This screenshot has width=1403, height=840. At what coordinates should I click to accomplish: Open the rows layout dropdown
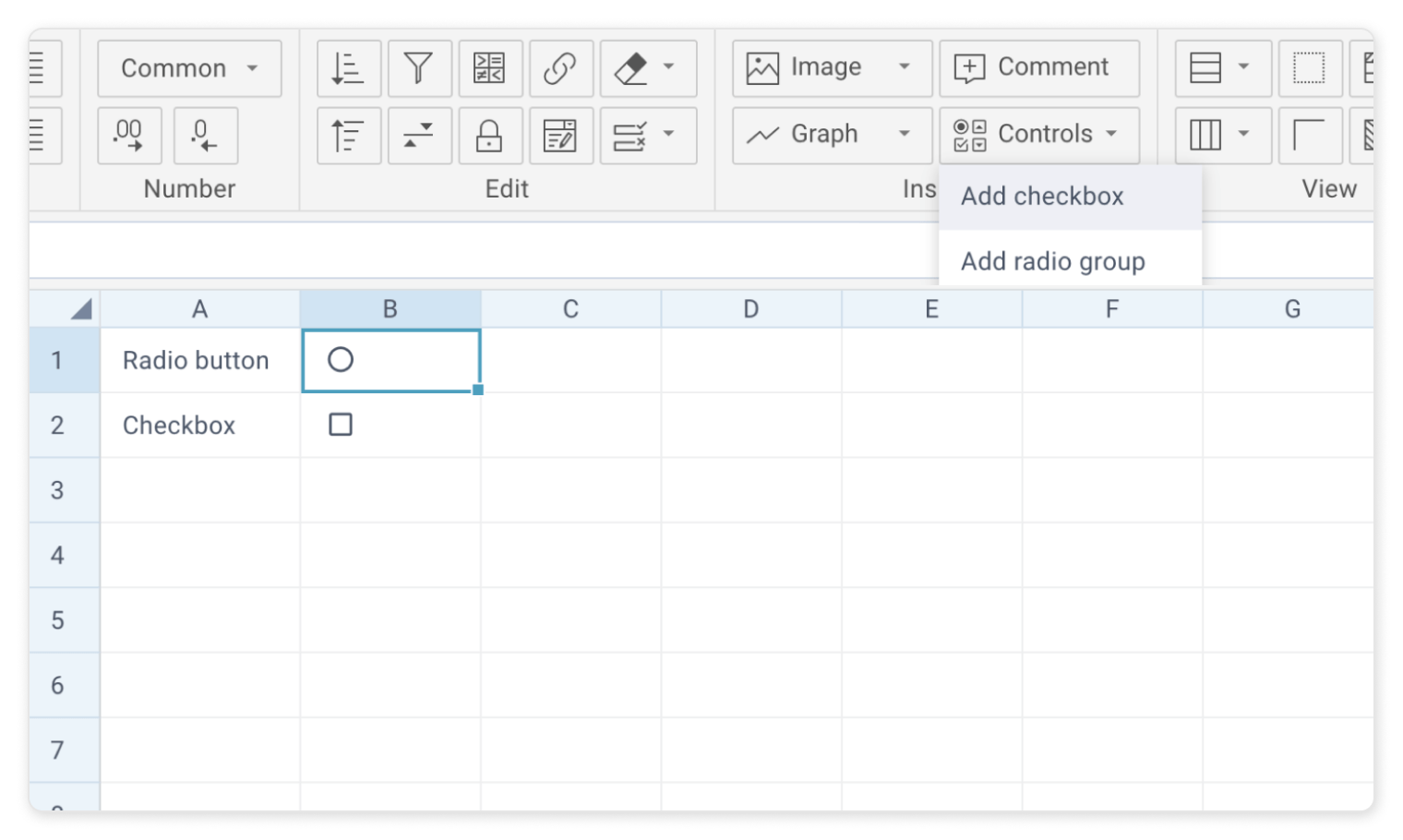click(1223, 68)
